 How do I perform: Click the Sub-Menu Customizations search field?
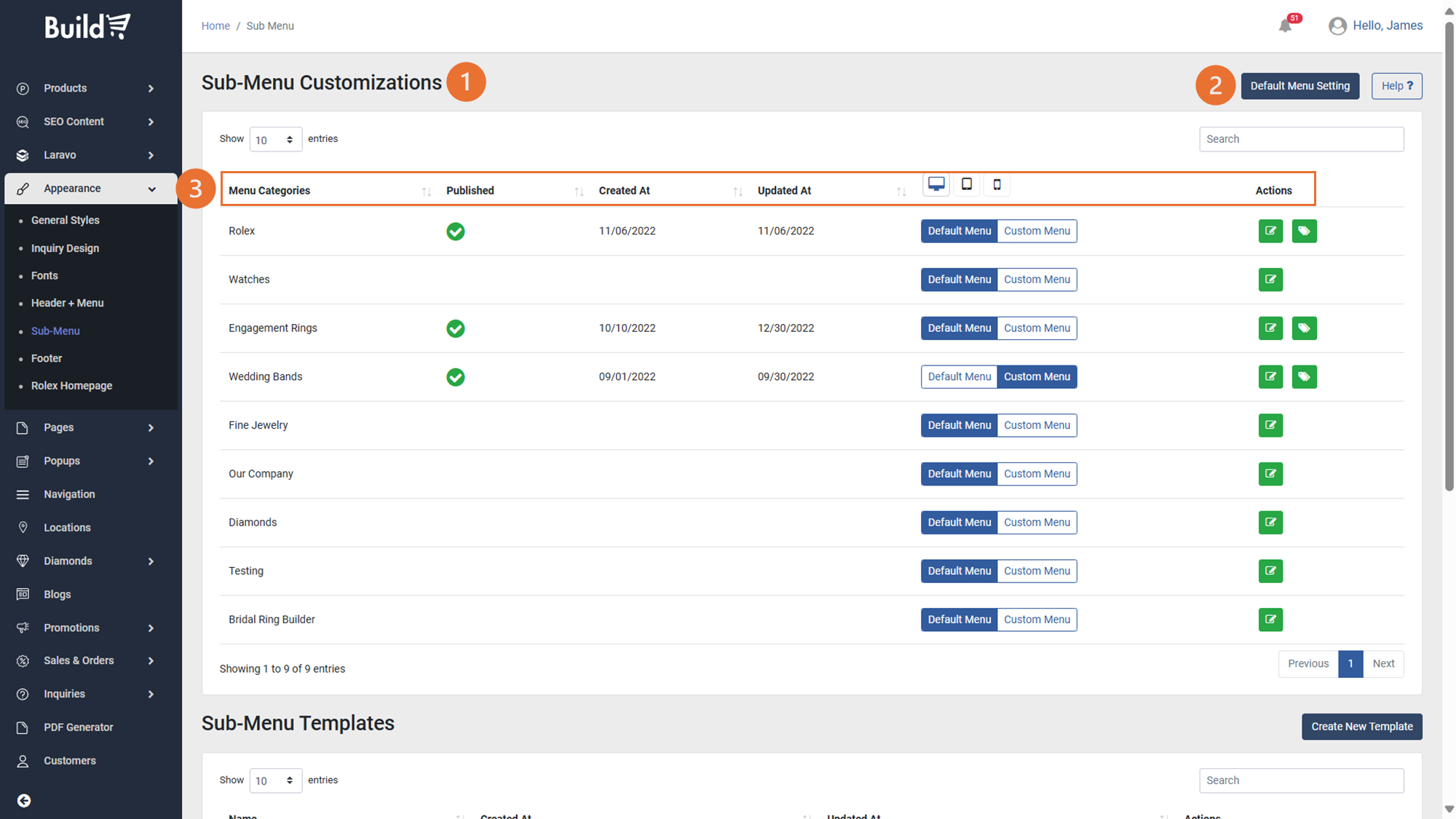(x=1301, y=139)
